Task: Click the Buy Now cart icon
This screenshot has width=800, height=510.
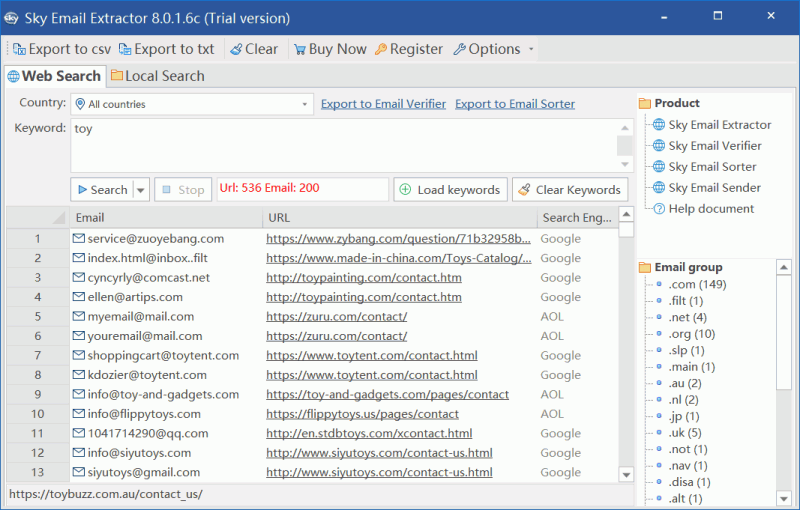Action: click(300, 49)
